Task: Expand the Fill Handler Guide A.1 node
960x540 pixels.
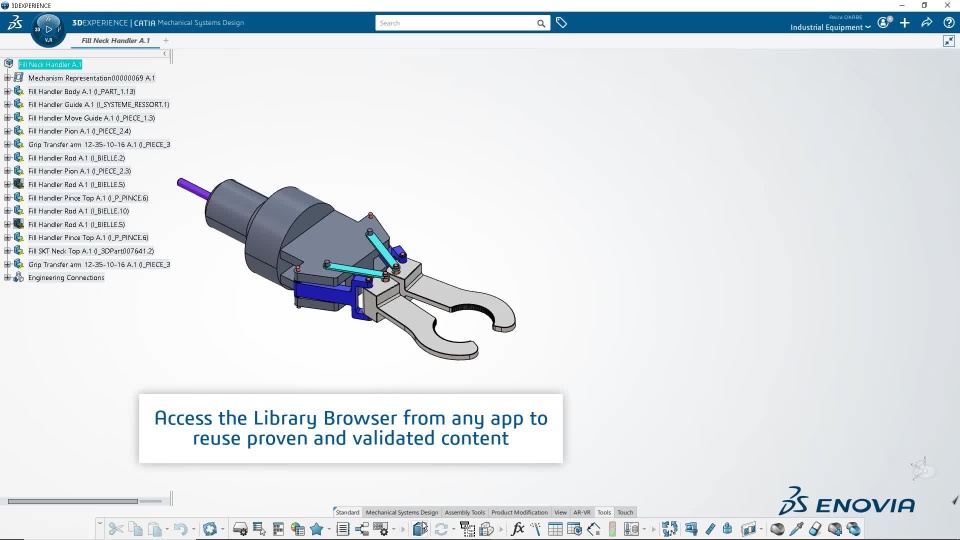Action: coord(7,105)
